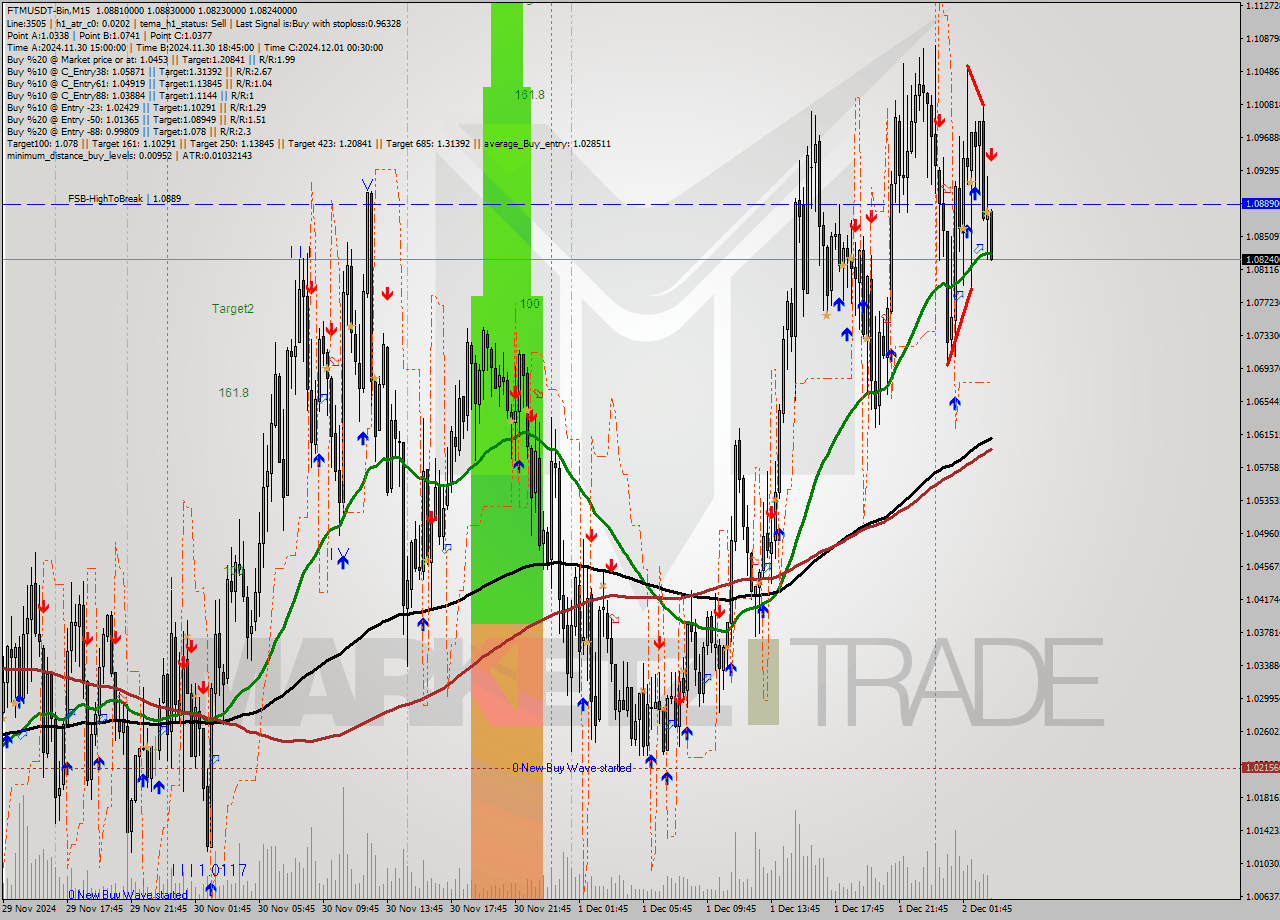Click the '29 Nov 21:45' time axis label

pos(159,909)
